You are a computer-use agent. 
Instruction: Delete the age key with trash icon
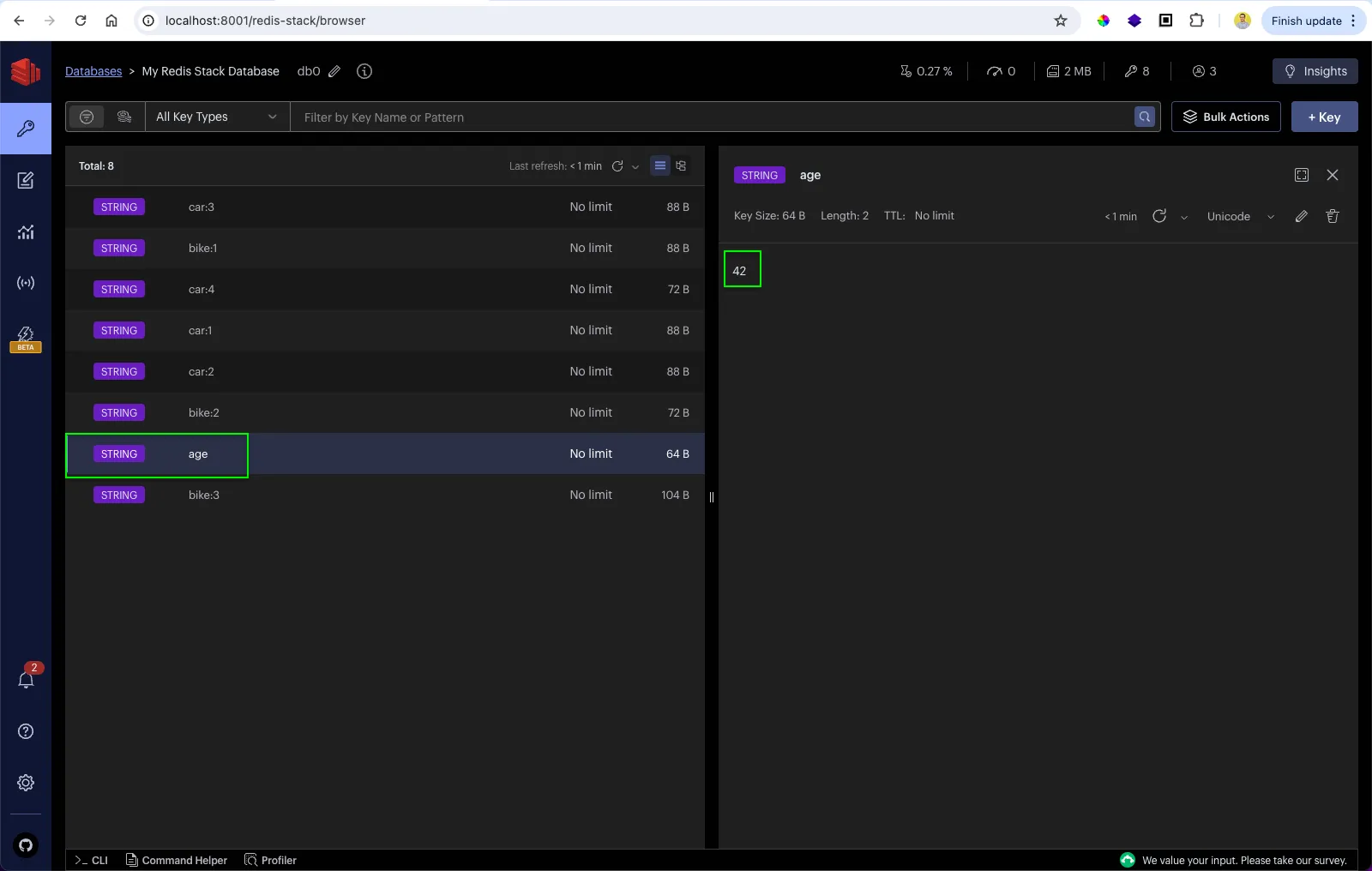pyautogui.click(x=1333, y=216)
